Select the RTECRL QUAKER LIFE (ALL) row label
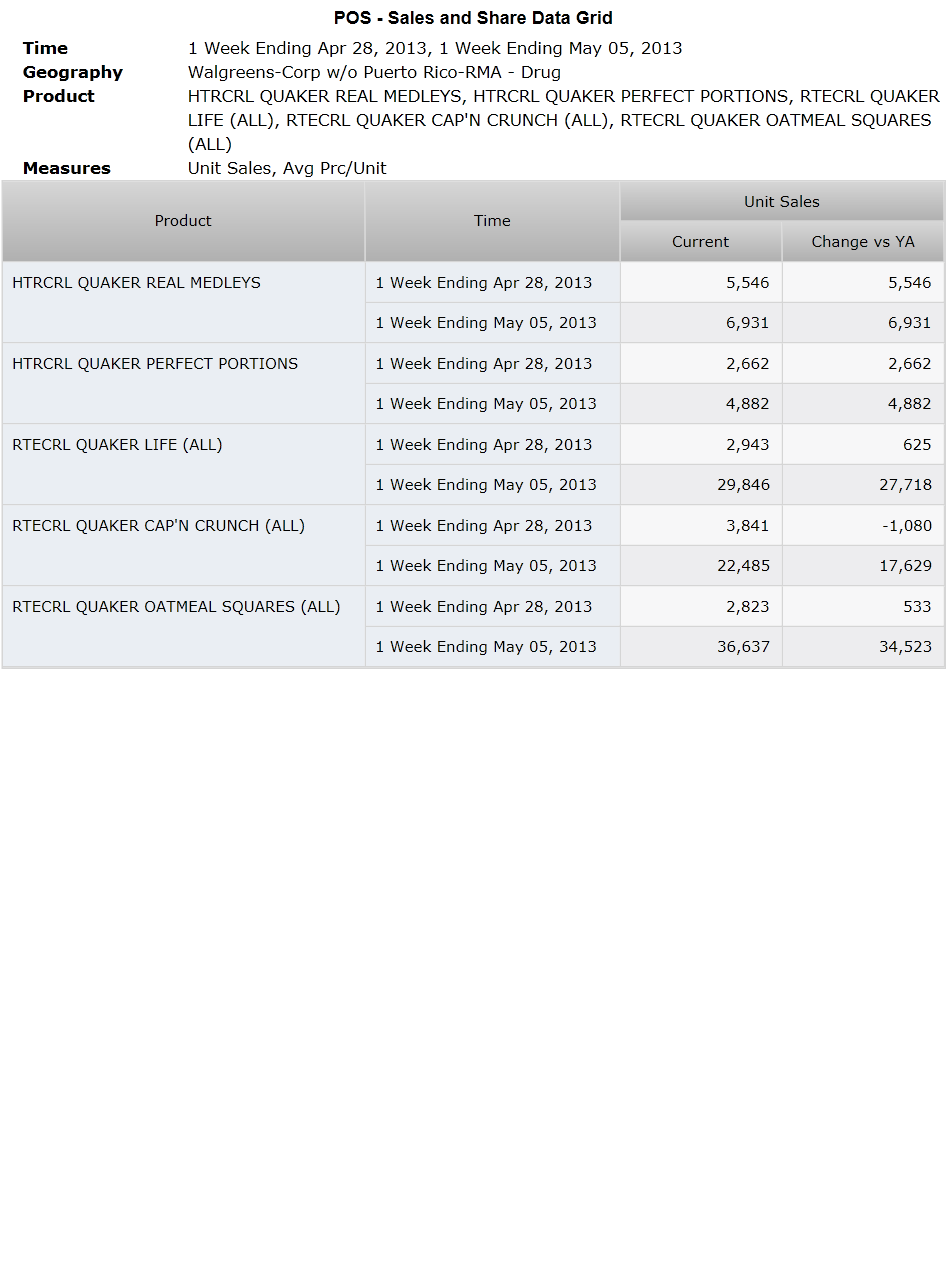The height and width of the screenshot is (1284, 946). [183, 464]
